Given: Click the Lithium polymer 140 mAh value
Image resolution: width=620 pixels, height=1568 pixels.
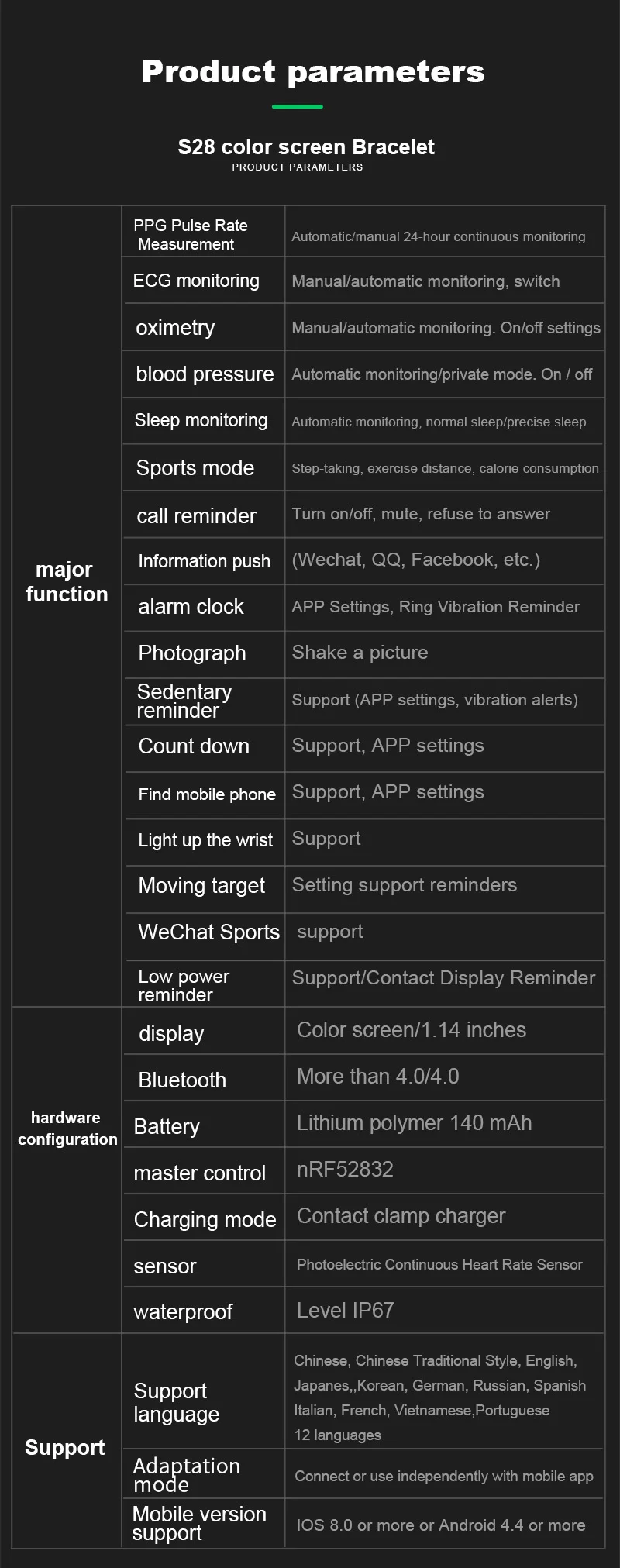Looking at the screenshot, I should 415,1123.
